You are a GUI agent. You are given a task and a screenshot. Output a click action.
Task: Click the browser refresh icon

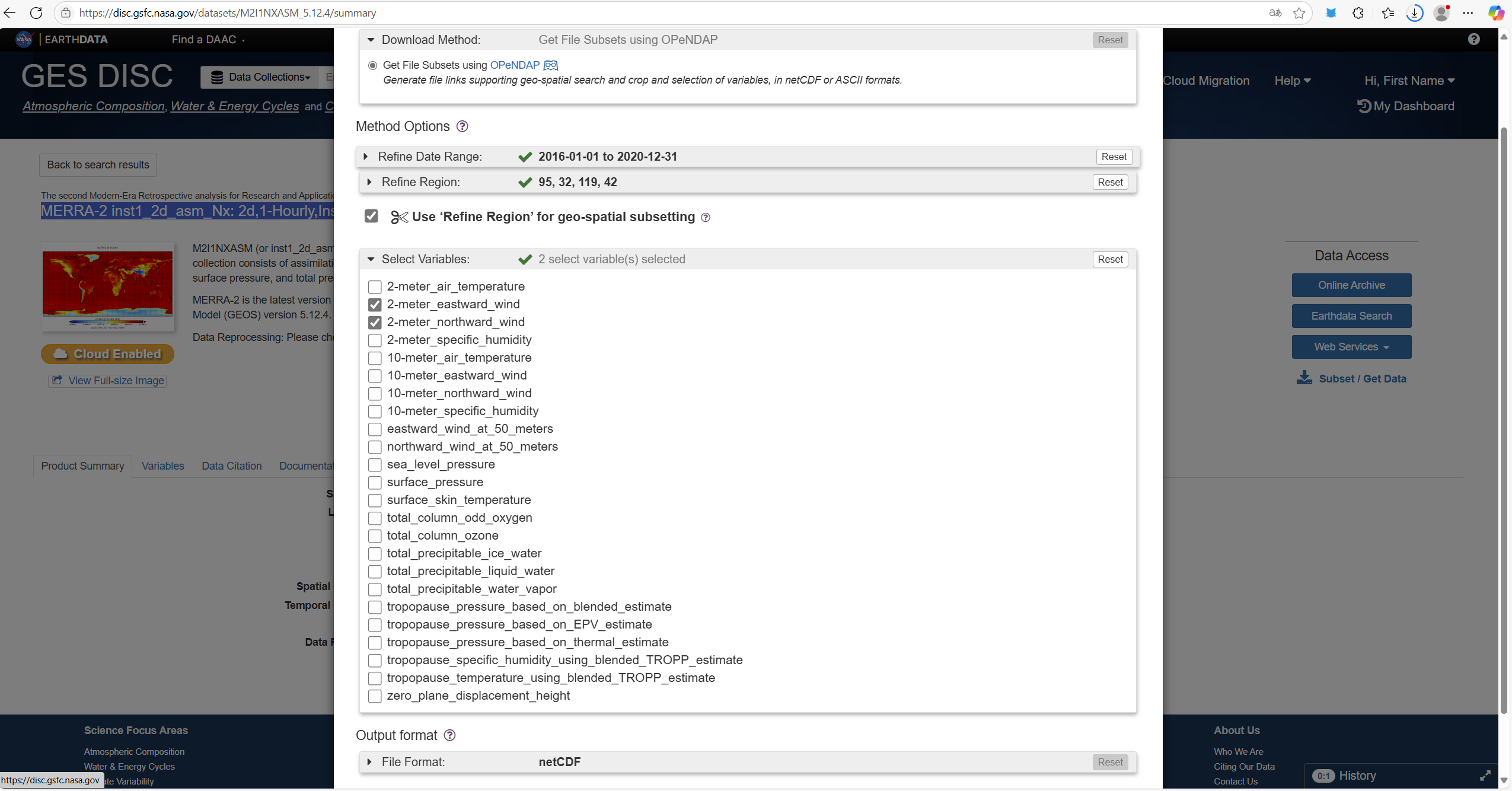pos(36,12)
